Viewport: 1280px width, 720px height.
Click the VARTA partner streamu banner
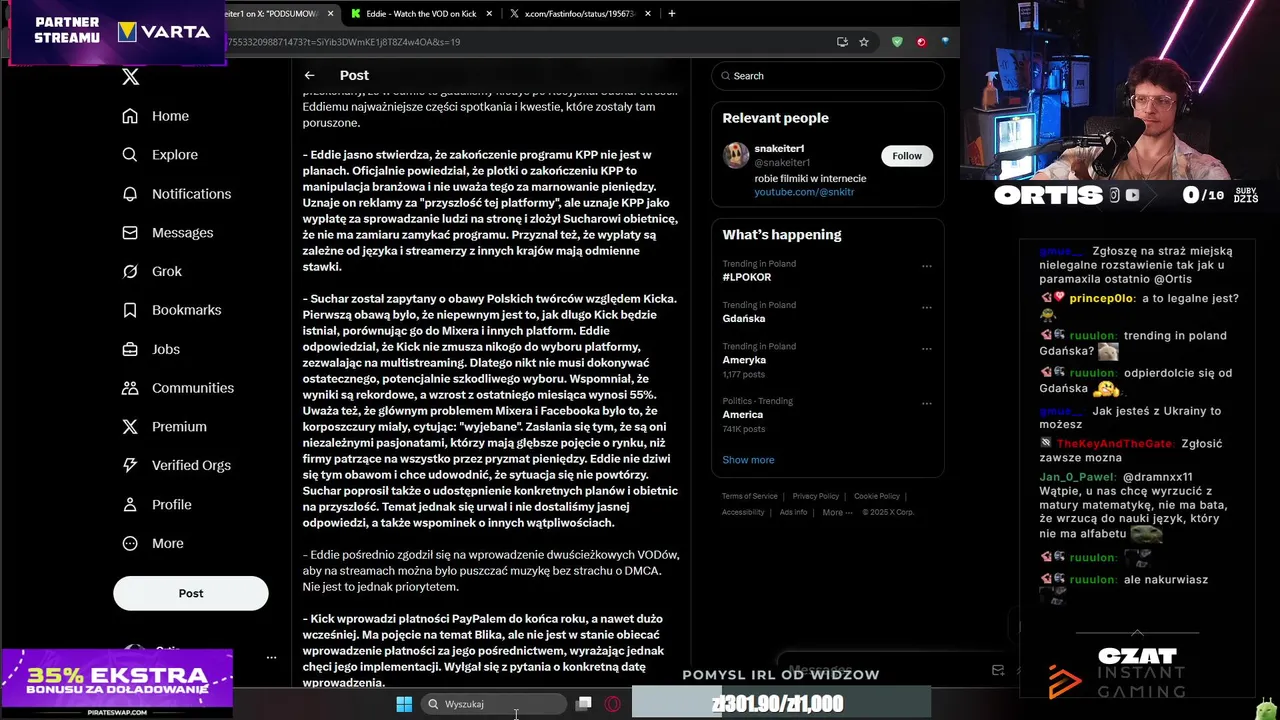pyautogui.click(x=118, y=32)
